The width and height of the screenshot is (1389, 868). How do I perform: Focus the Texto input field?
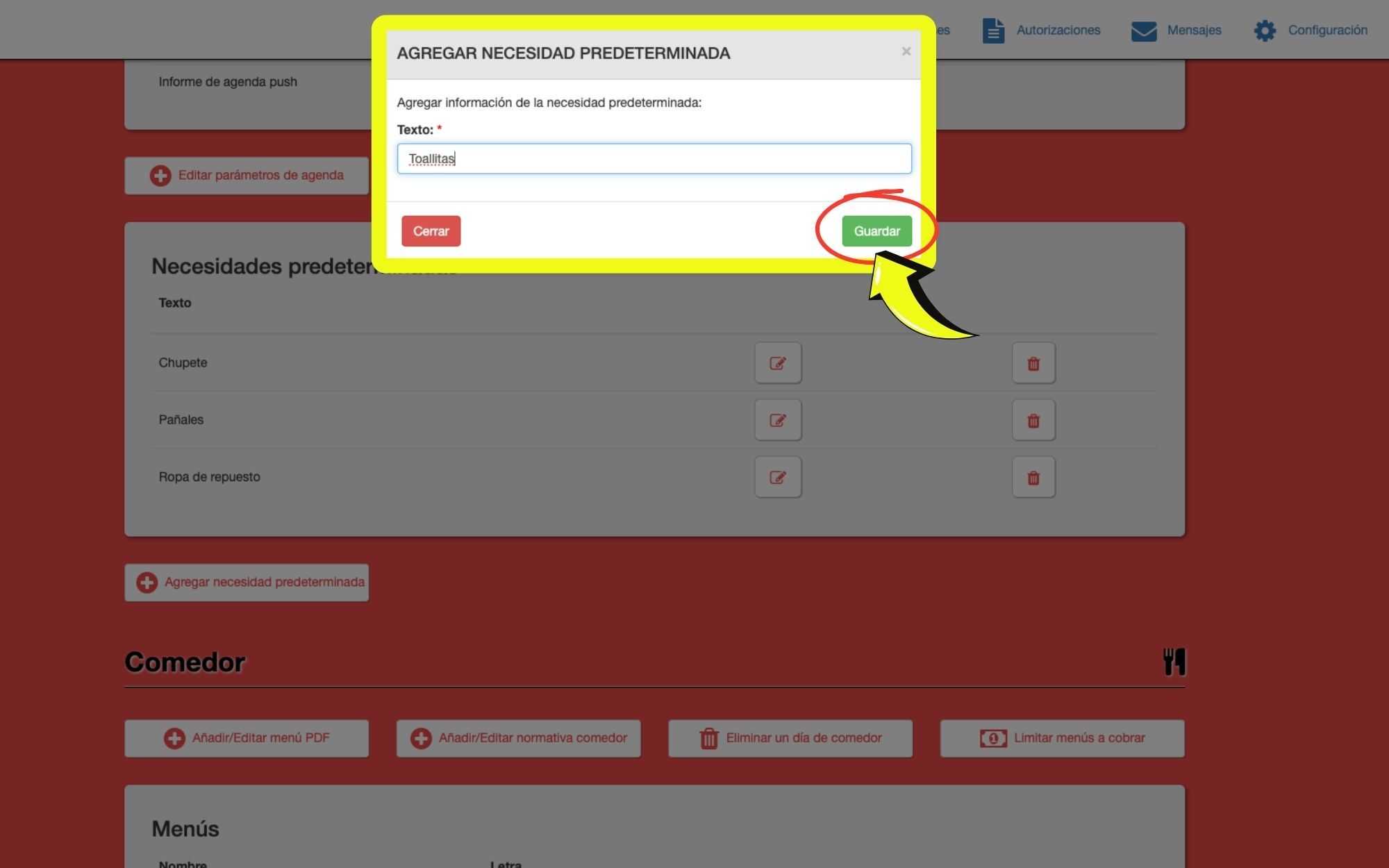pyautogui.click(x=654, y=158)
